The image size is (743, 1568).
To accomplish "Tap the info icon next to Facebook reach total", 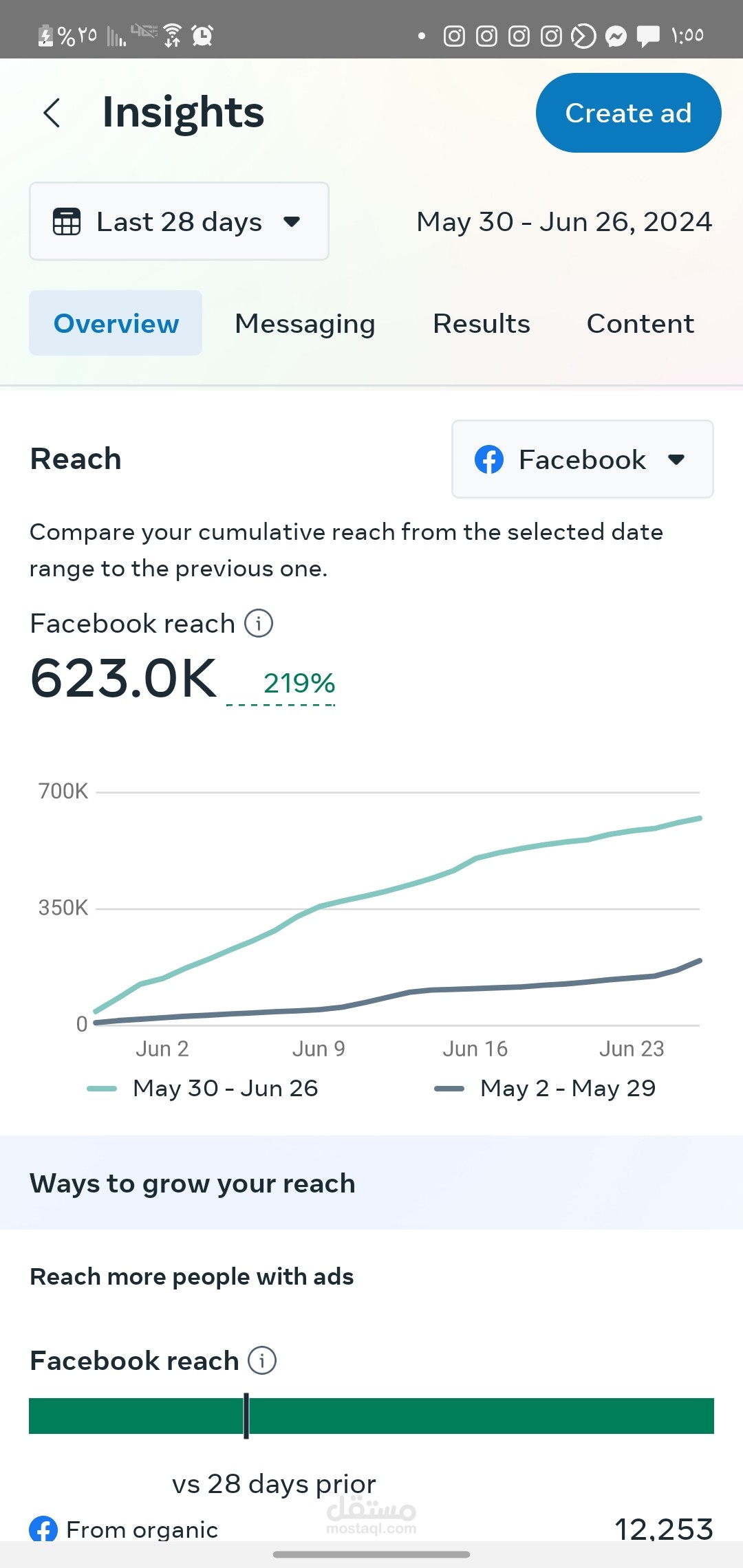I will (x=259, y=624).
